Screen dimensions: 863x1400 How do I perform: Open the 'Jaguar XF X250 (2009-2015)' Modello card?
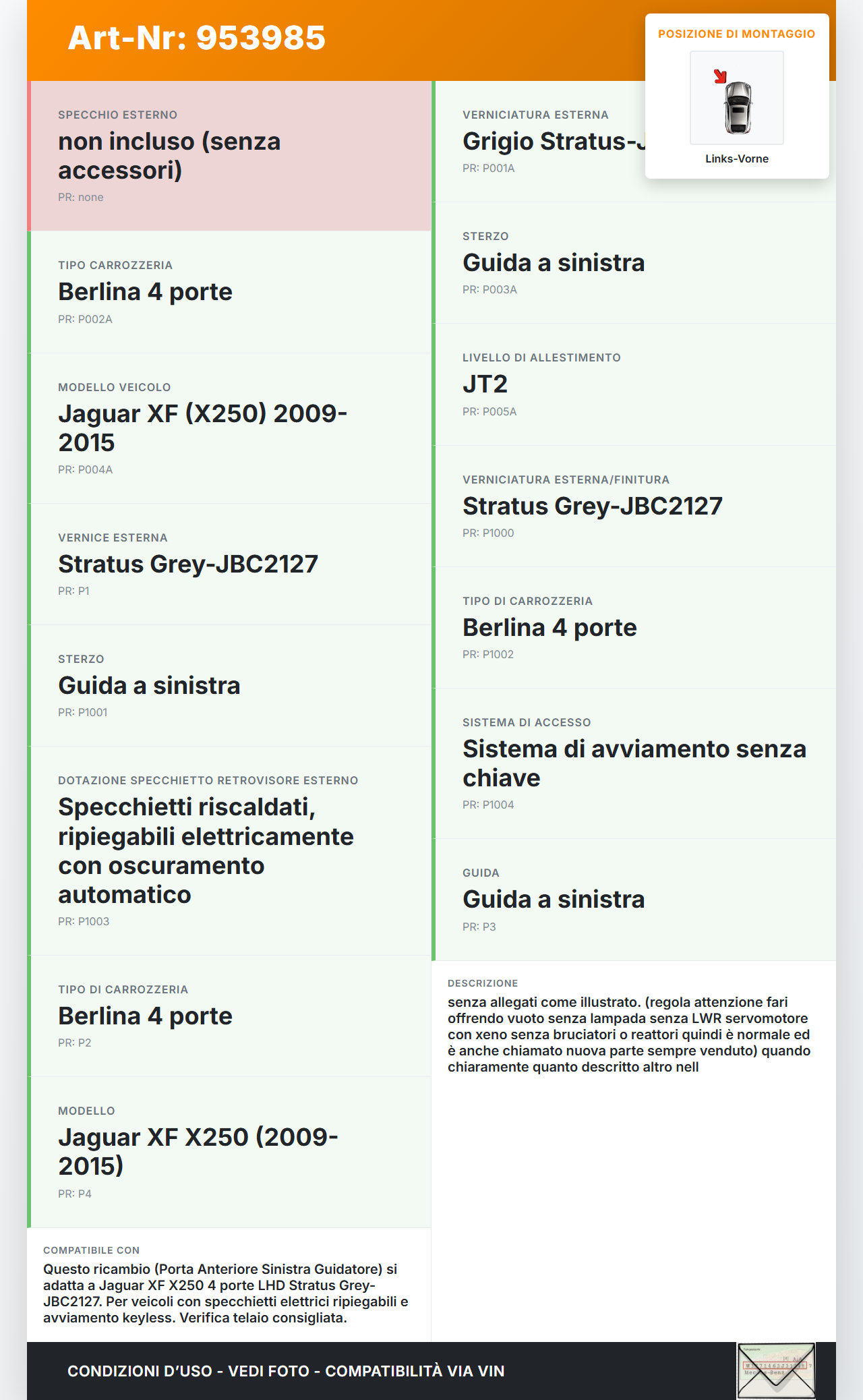point(229,1152)
